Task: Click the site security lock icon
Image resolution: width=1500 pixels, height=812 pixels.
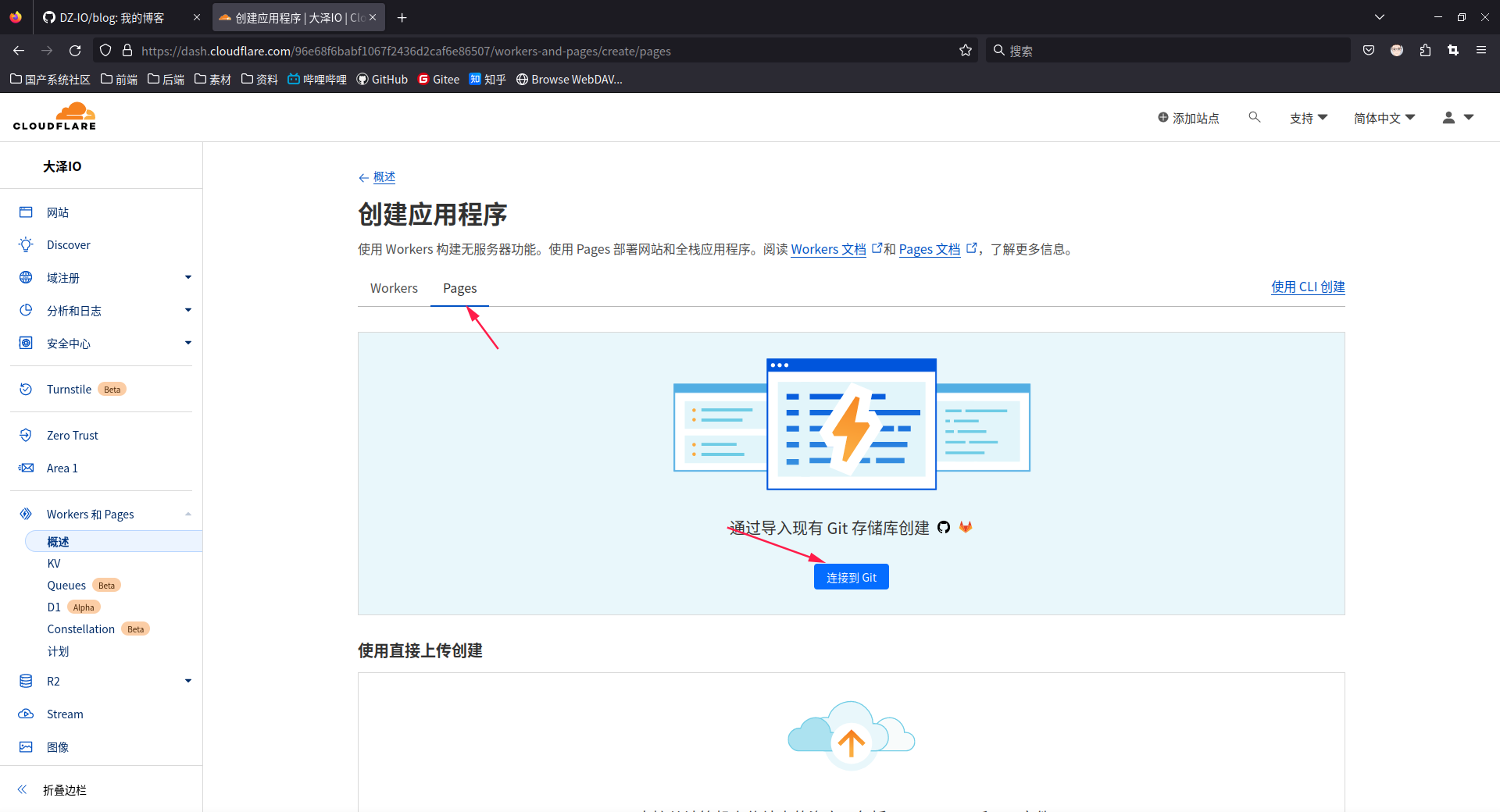Action: (x=127, y=51)
